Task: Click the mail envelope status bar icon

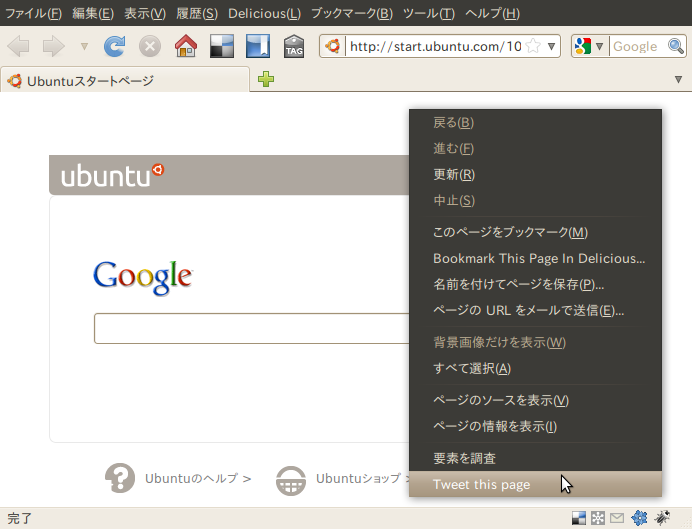Action: point(617,518)
